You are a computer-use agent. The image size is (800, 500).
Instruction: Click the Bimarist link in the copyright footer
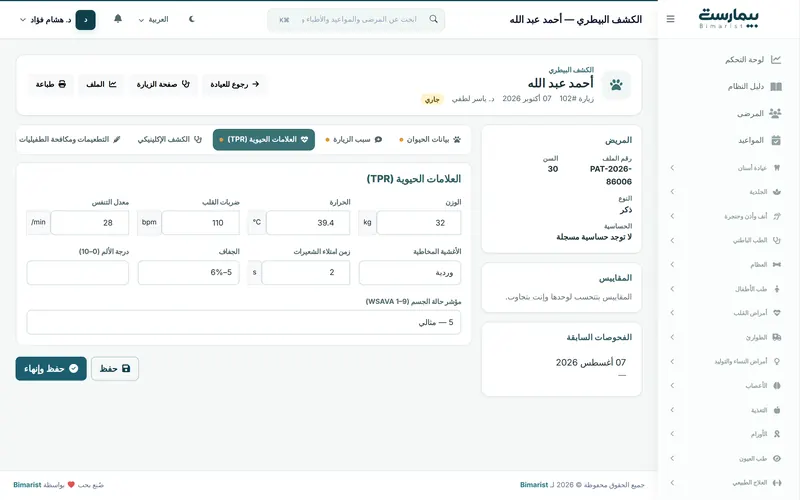(534, 485)
